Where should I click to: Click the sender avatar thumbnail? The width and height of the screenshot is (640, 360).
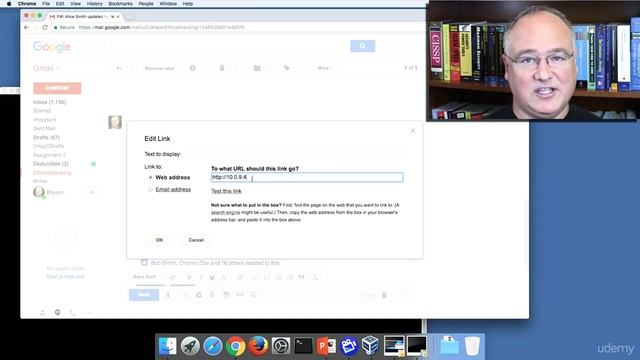(115, 122)
